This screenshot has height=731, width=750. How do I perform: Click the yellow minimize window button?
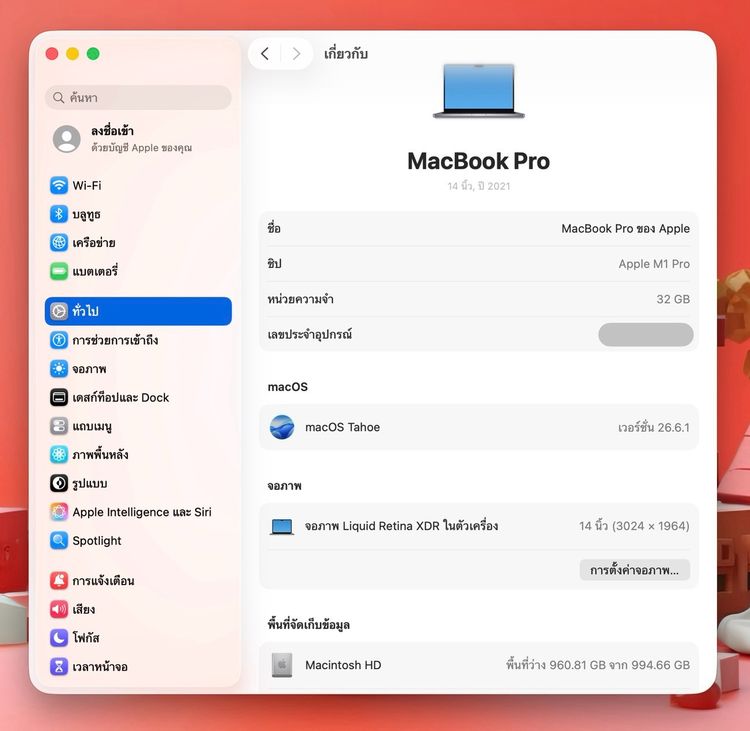[x=73, y=54]
